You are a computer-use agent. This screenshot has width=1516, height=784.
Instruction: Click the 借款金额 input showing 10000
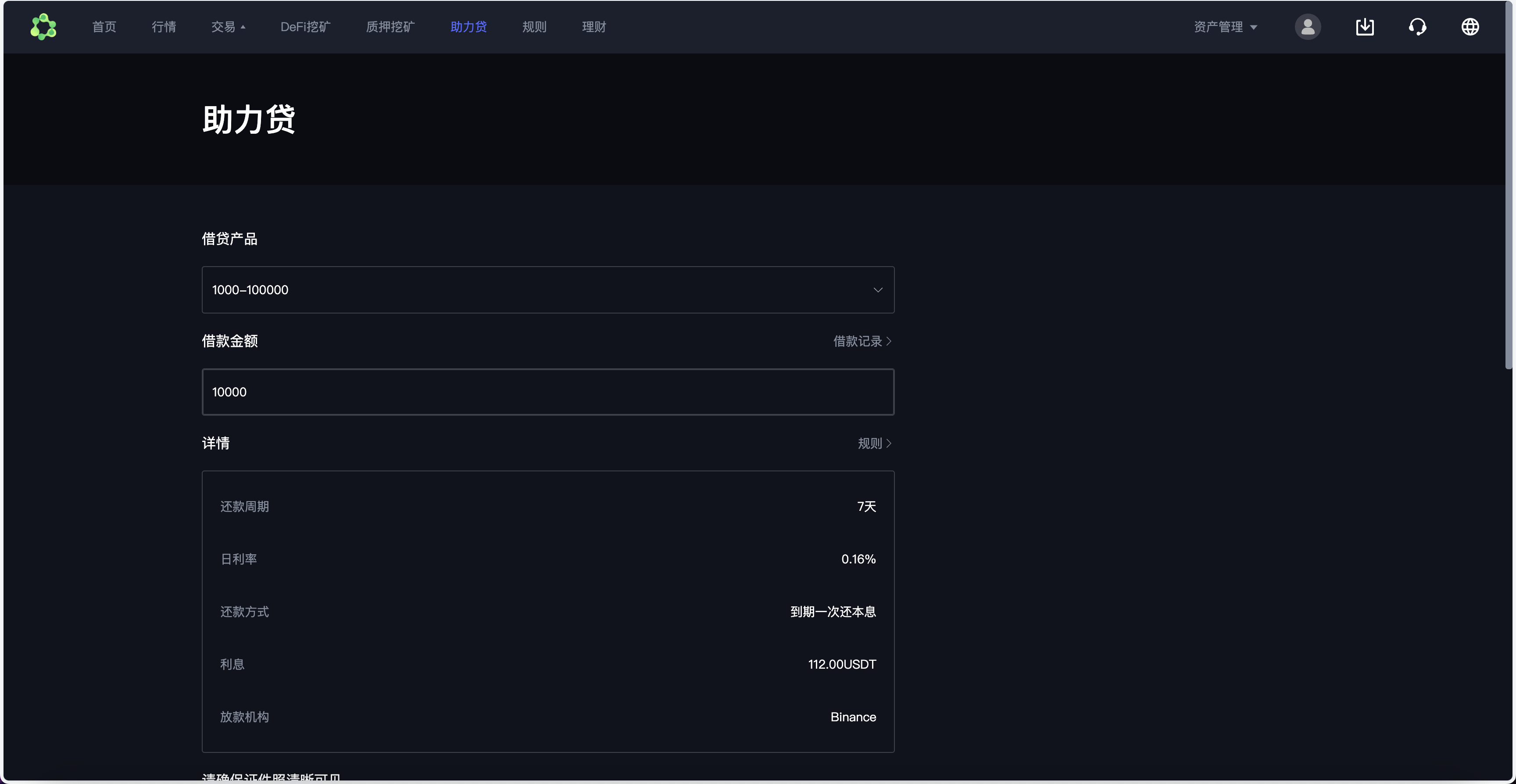547,392
